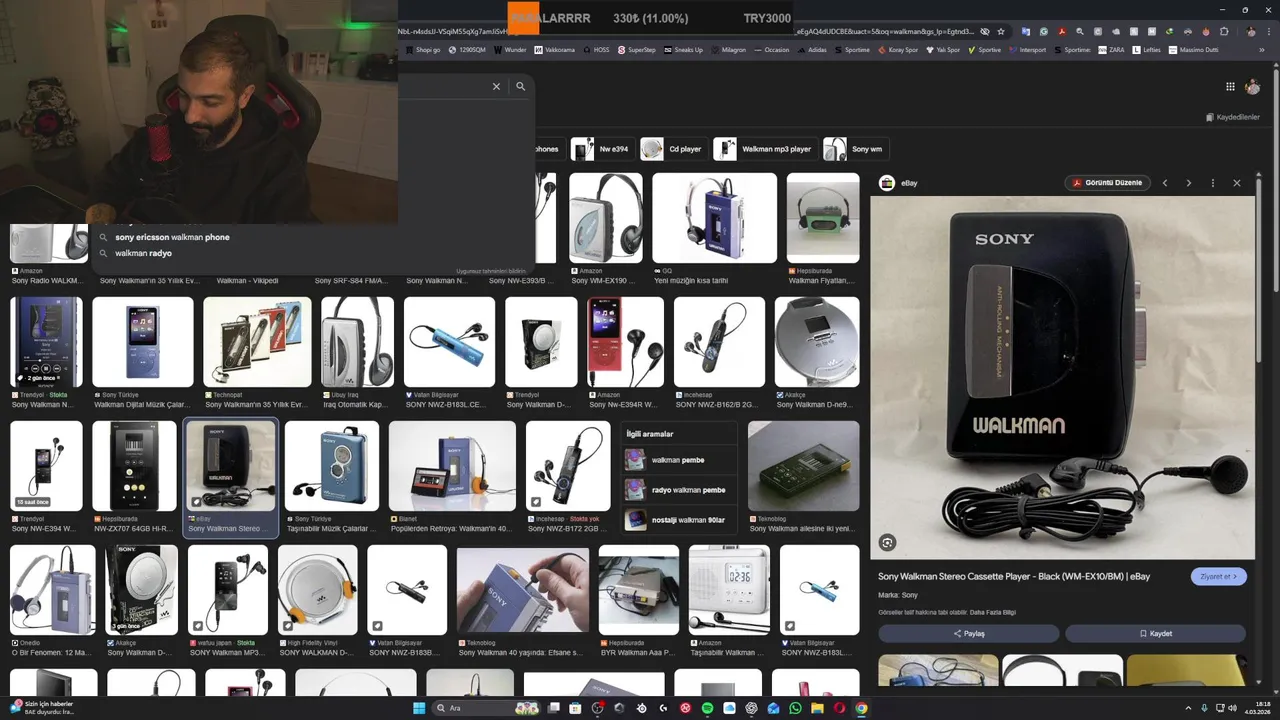Open File Explorer from the taskbar

tap(817, 708)
